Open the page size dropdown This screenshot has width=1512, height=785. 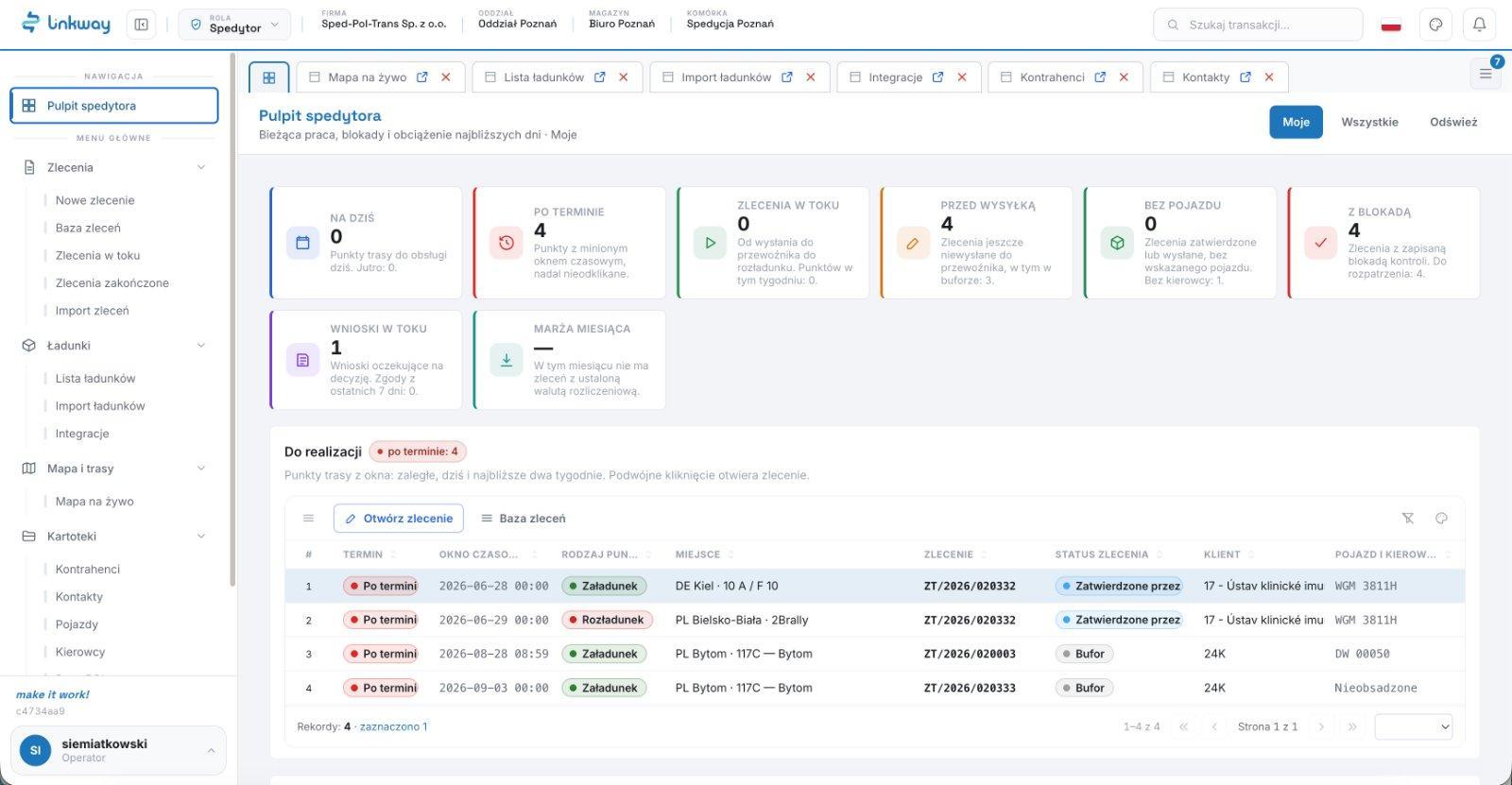click(x=1414, y=726)
